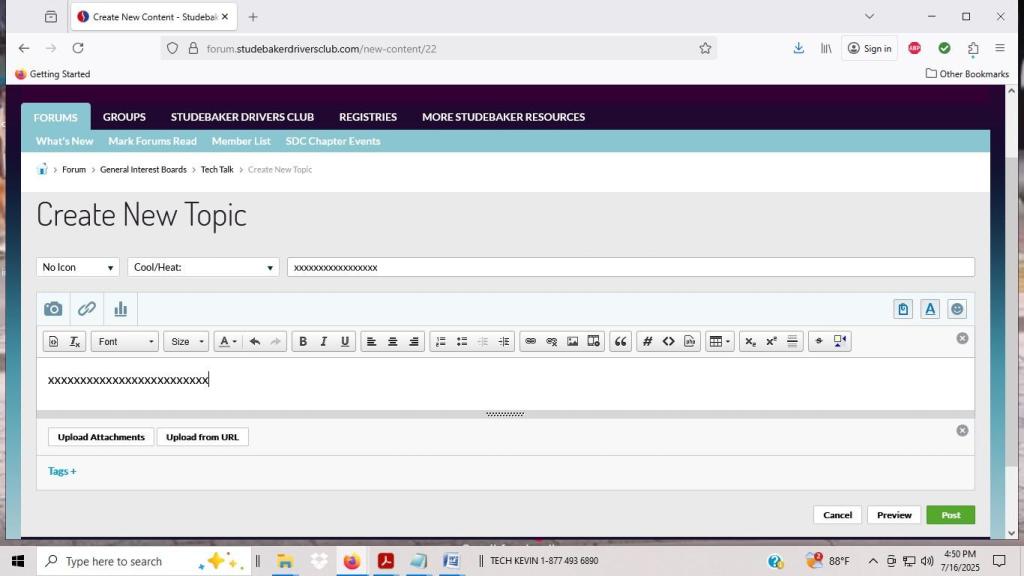Insert a hyperlink with the chain icon
This screenshot has width=1024, height=576.
point(531,341)
